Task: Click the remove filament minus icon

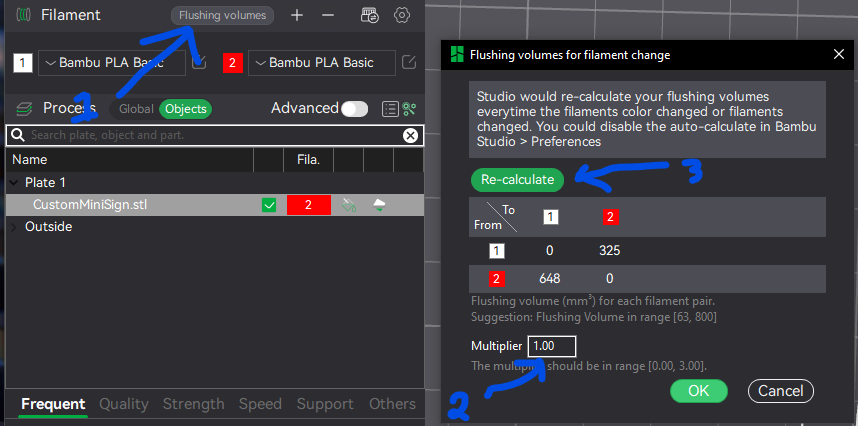Action: point(328,15)
